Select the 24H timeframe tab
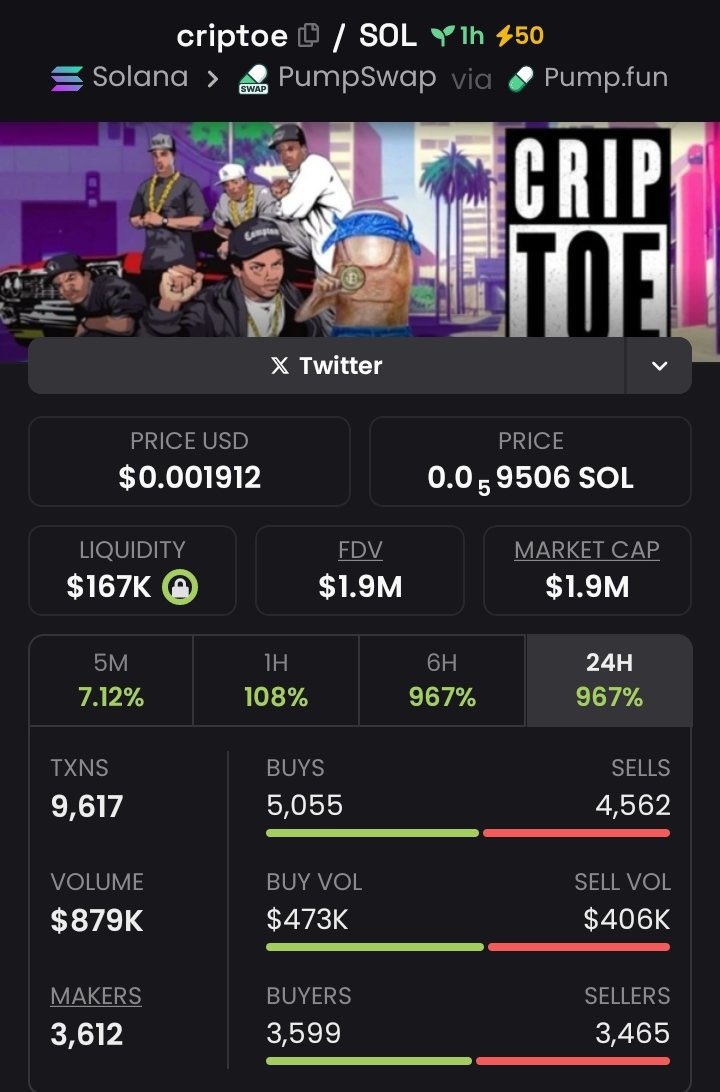Image resolution: width=720 pixels, height=1092 pixels. point(608,680)
